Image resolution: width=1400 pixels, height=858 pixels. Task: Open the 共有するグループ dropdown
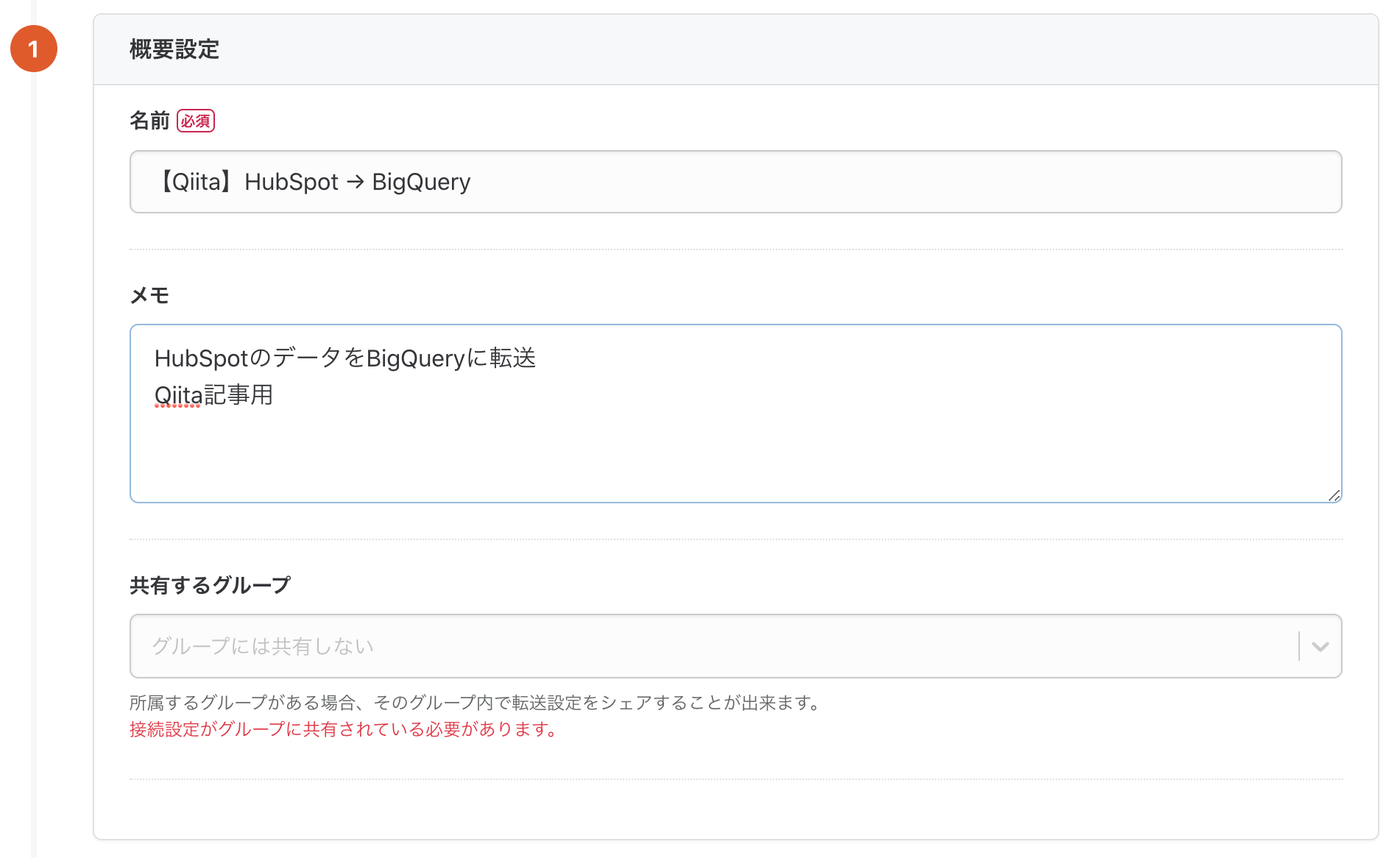pyautogui.click(x=735, y=646)
